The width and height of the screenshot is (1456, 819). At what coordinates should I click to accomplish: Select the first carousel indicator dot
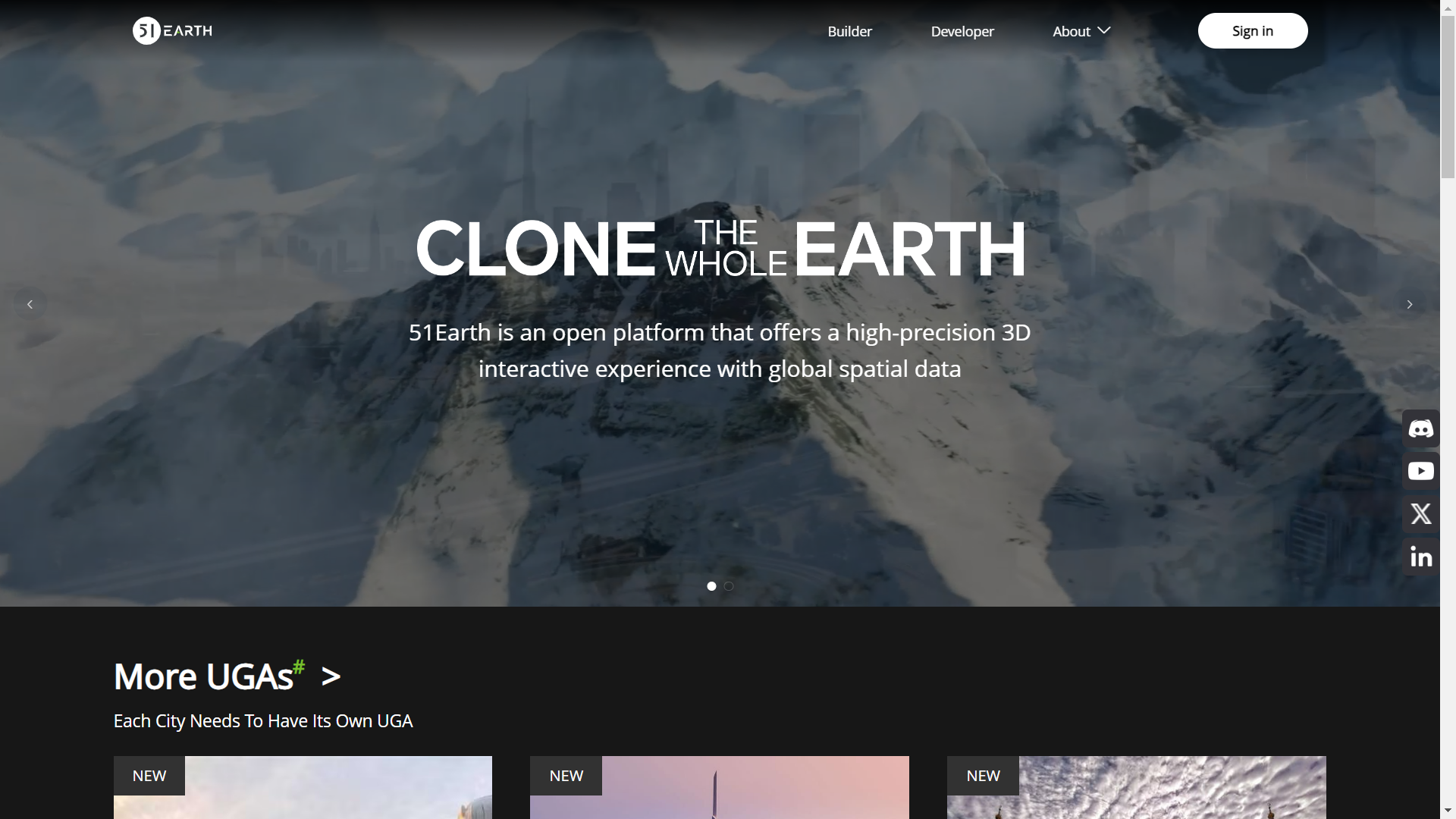pyautogui.click(x=711, y=586)
